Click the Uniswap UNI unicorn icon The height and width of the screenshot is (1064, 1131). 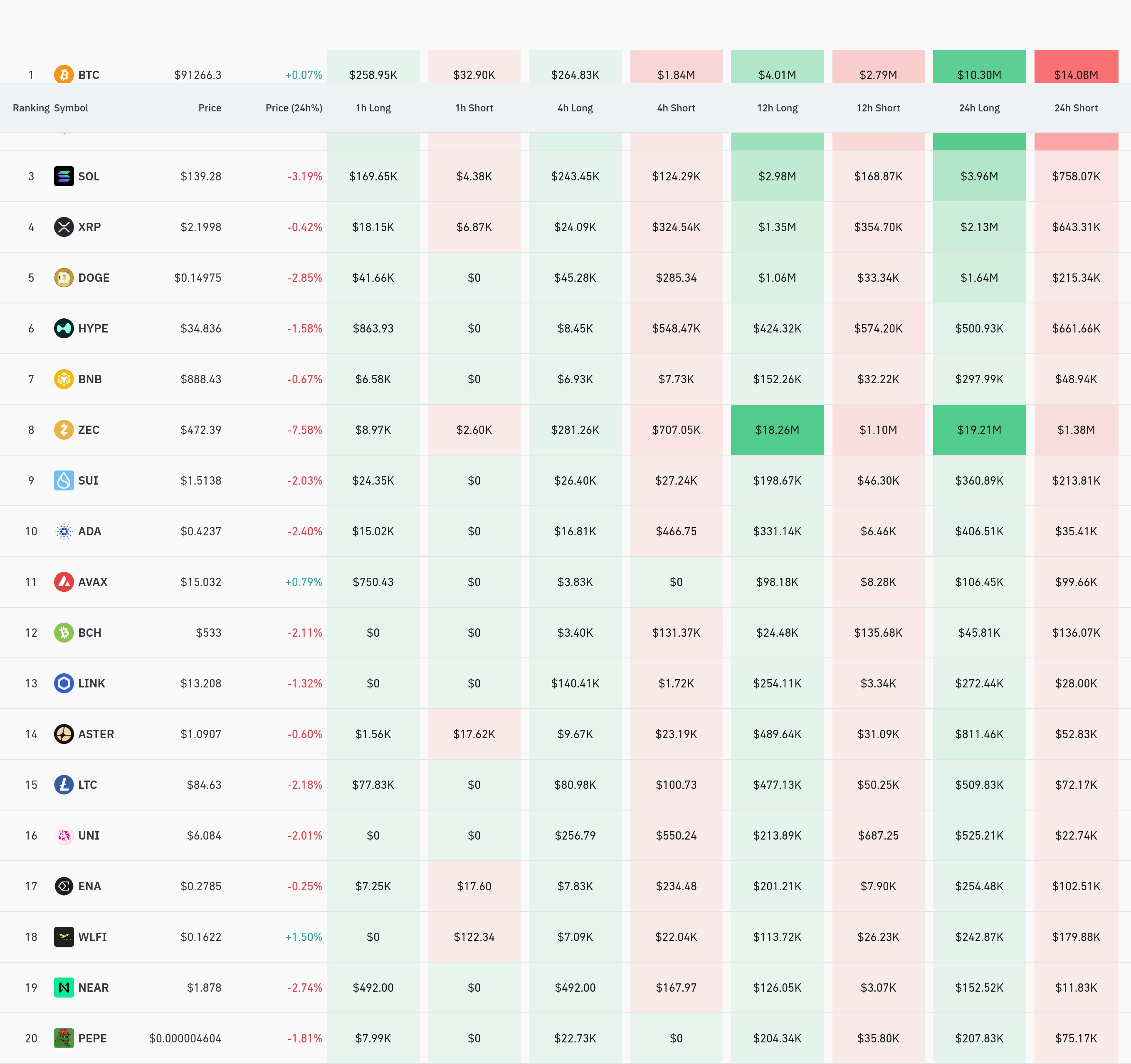click(x=64, y=835)
